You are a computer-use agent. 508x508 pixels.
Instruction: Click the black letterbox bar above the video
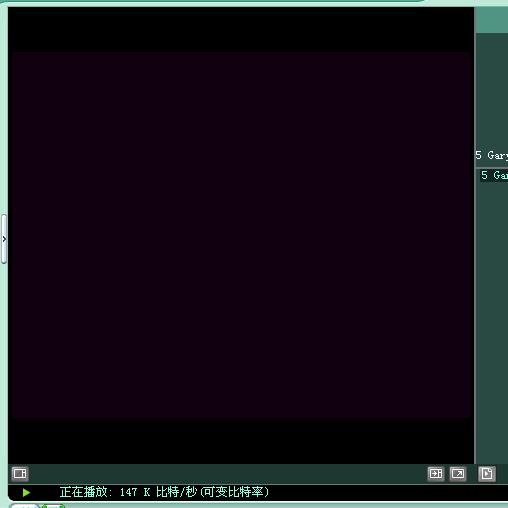click(x=241, y=29)
